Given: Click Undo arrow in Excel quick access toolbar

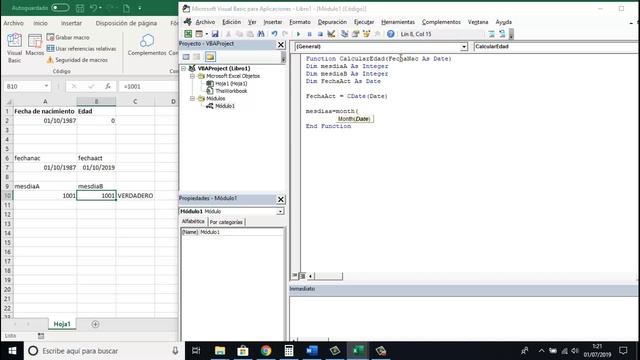Looking at the screenshot, I should click(x=93, y=8).
